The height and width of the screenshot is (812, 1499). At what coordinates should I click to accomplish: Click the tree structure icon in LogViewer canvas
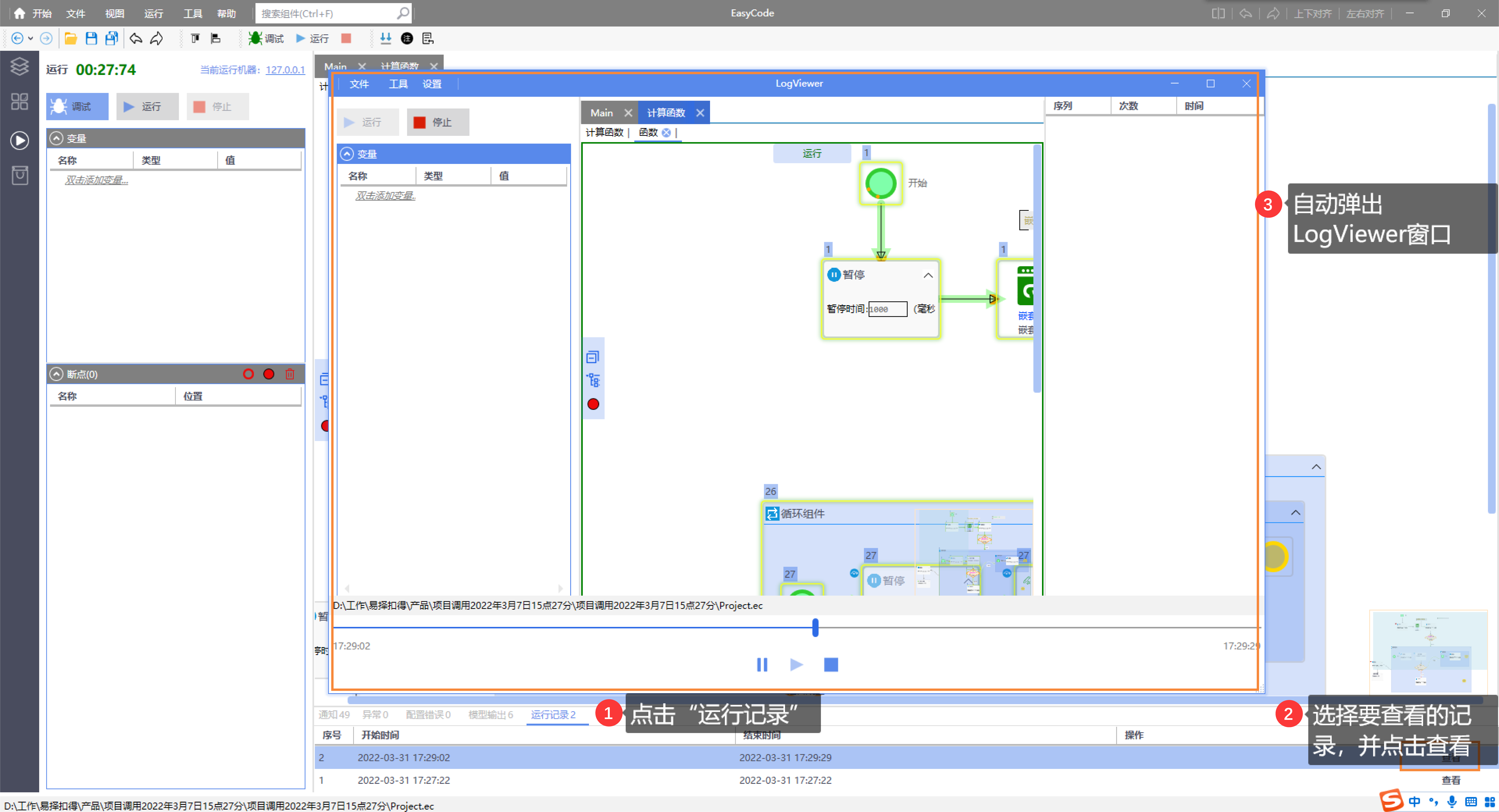(x=593, y=380)
